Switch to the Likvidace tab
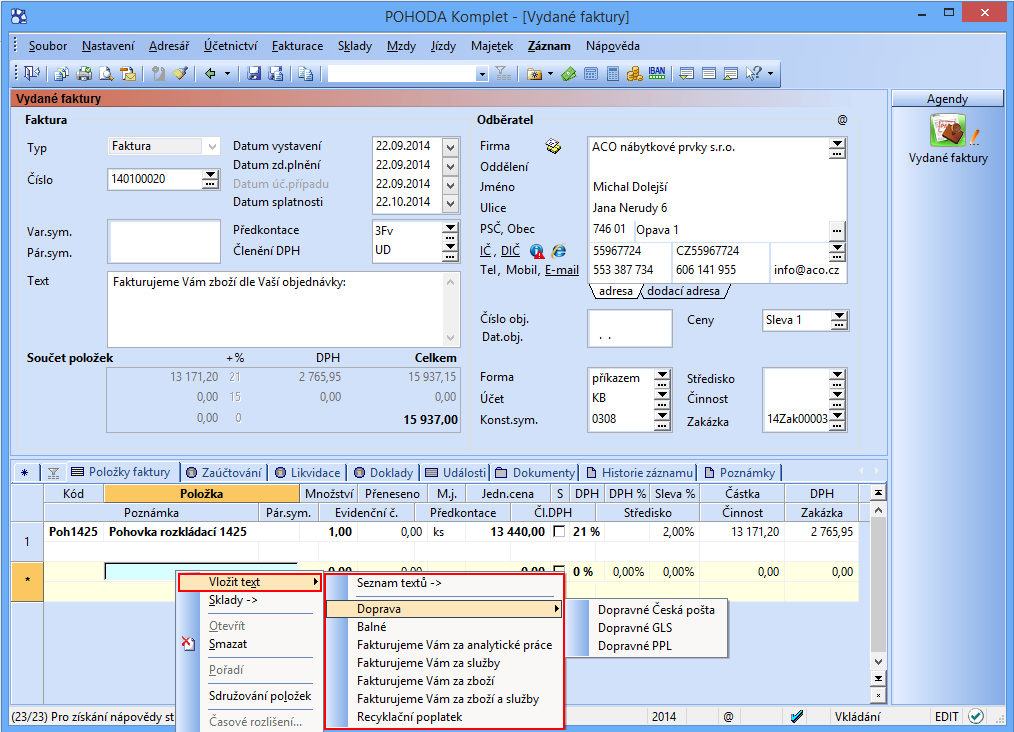This screenshot has height=732, width=1014. pyautogui.click(x=308, y=473)
